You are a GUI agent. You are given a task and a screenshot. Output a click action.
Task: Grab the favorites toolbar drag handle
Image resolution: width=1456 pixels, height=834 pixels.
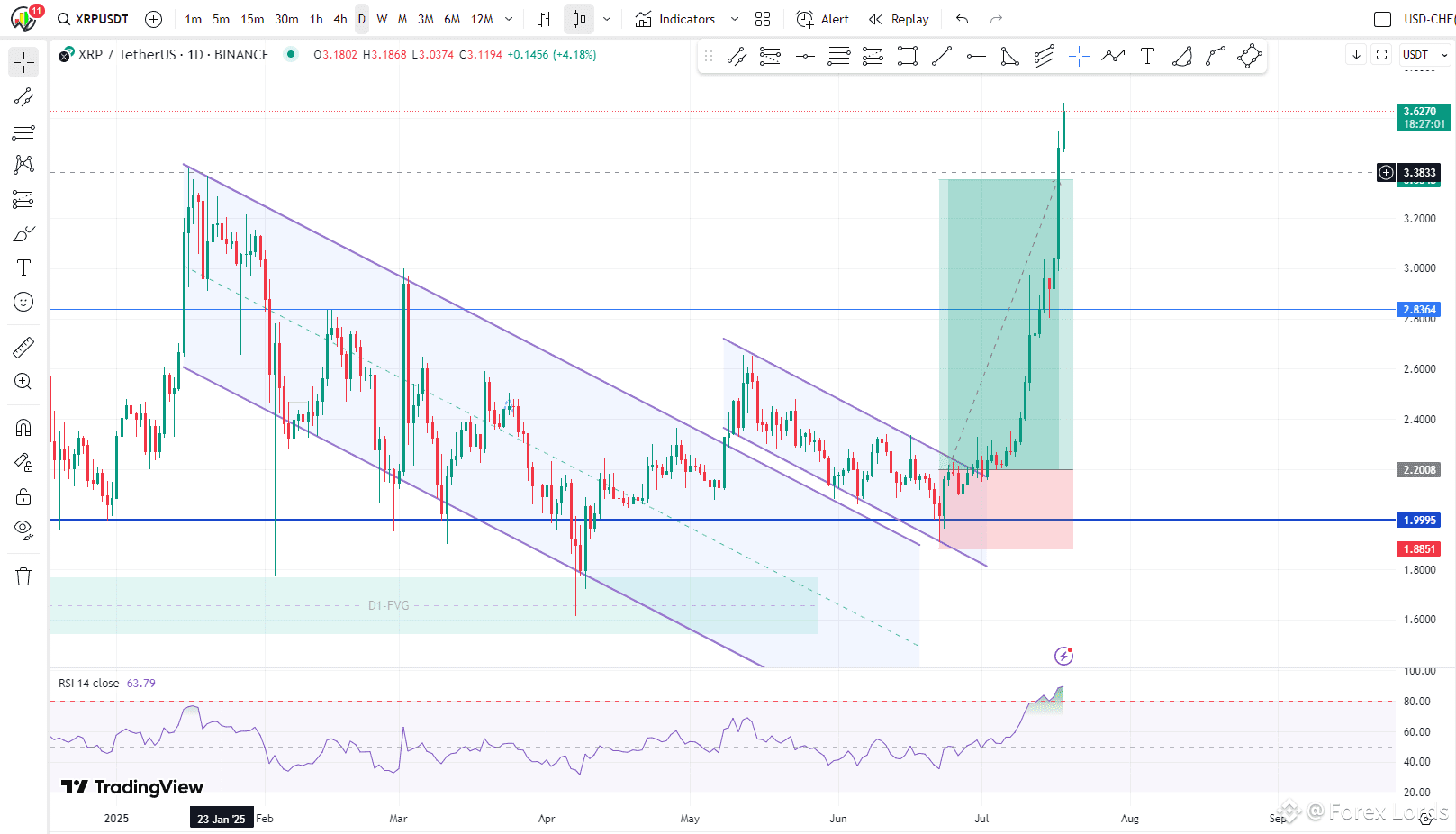[x=709, y=57]
